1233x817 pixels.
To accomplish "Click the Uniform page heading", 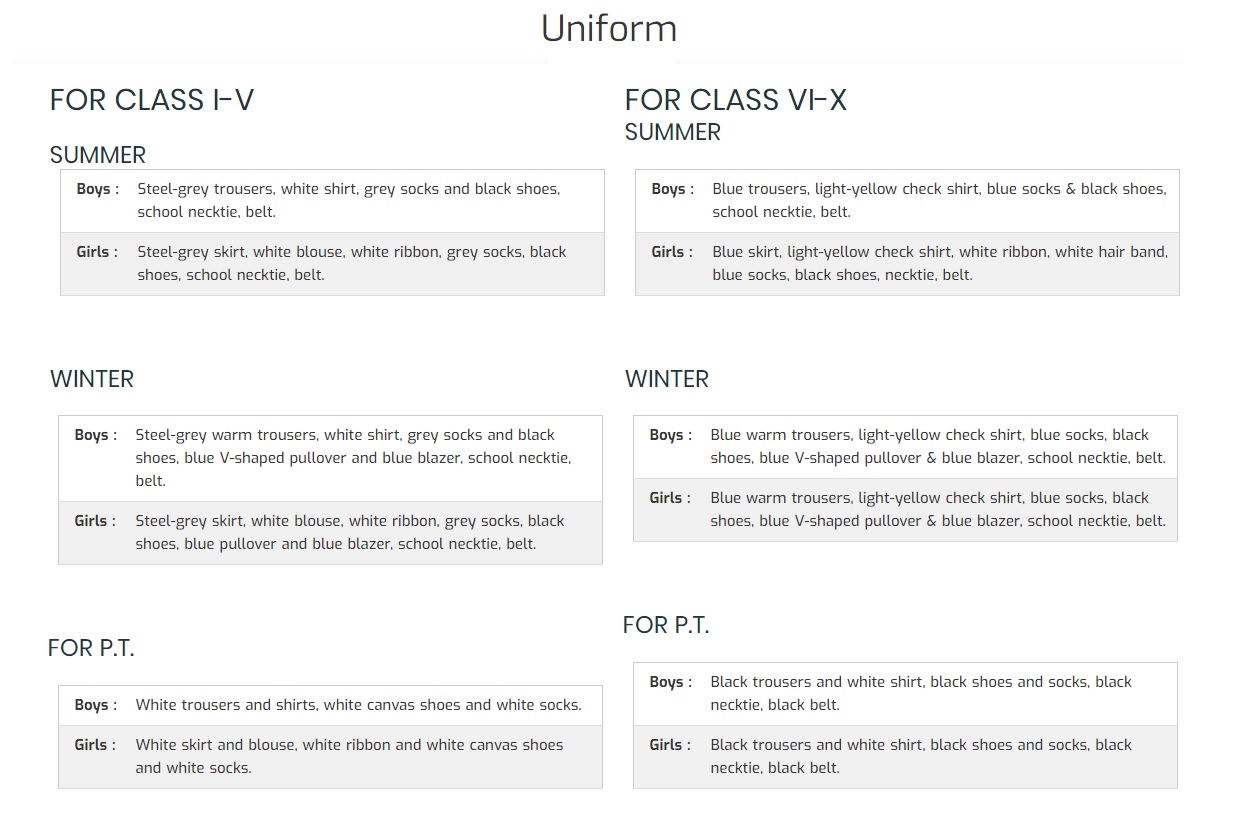I will 608,29.
